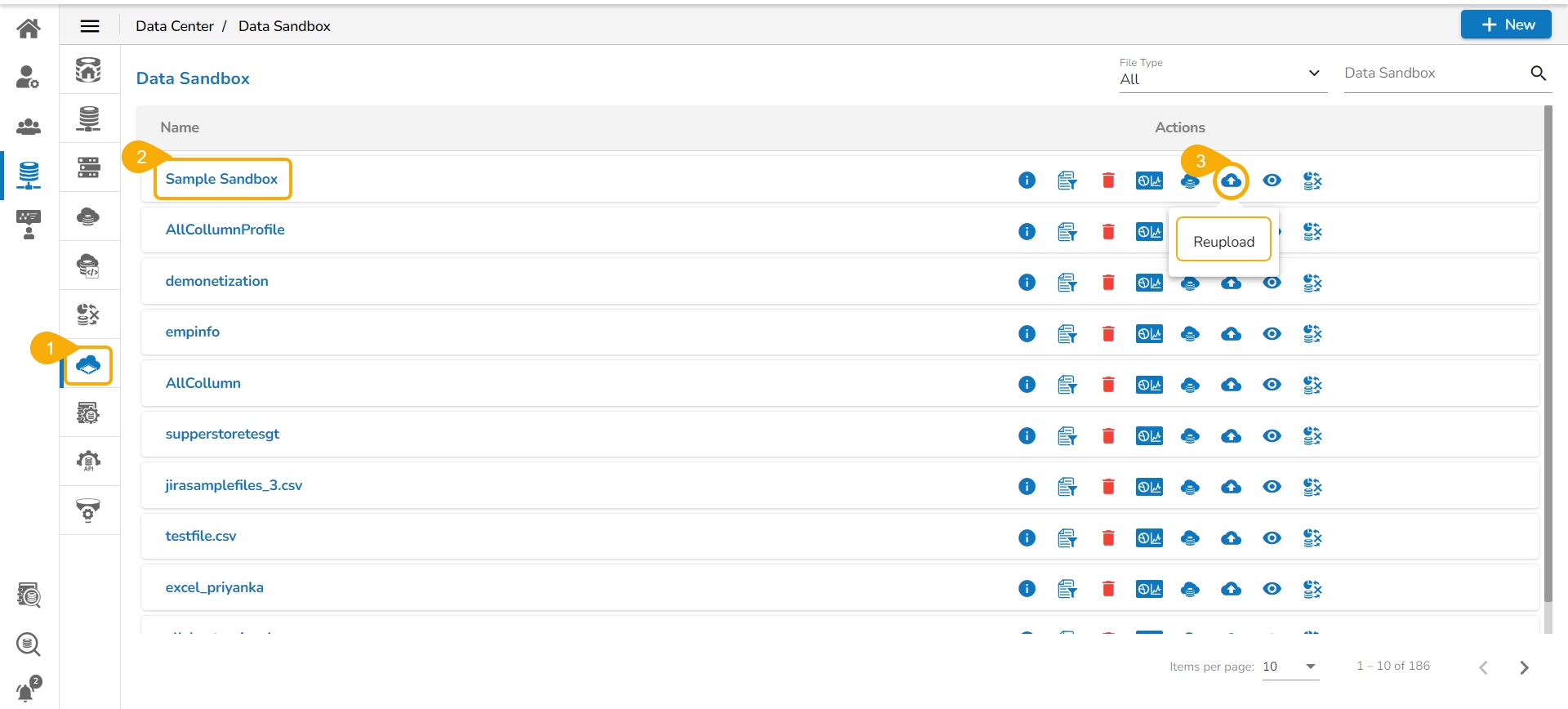Select the Reupload tooltip option

point(1223,241)
